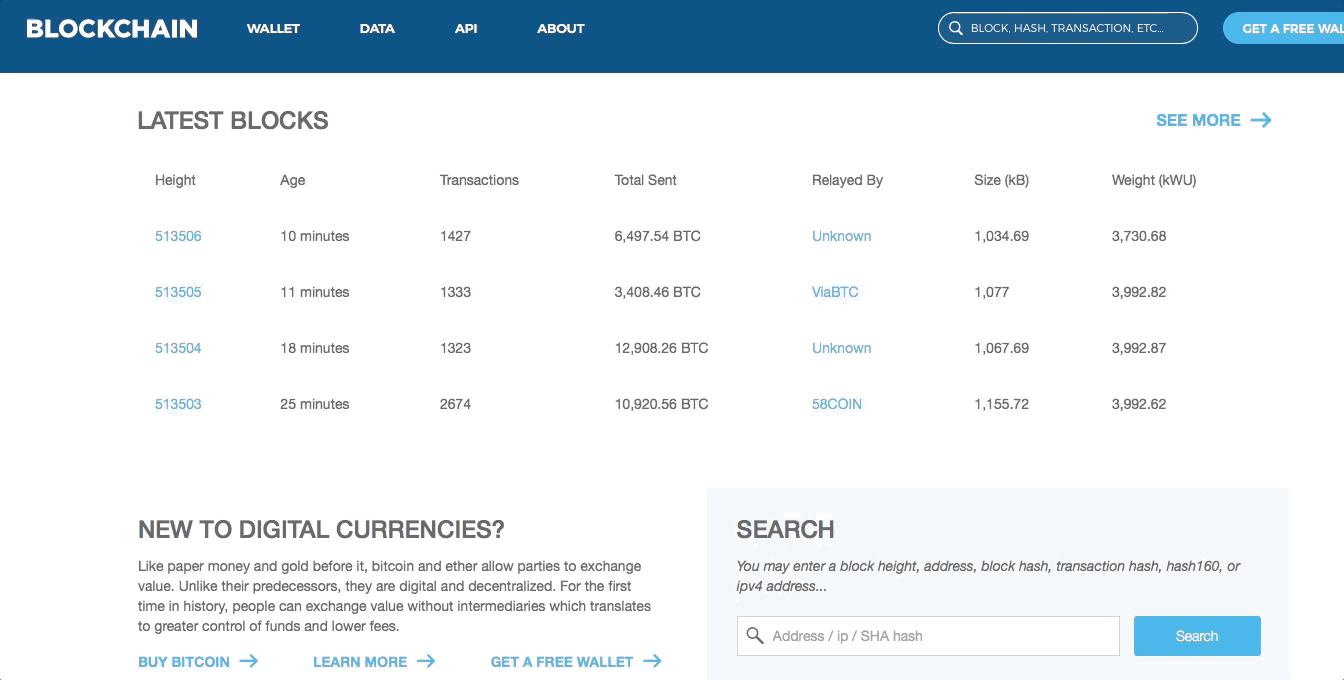Click the New to Digital Currencies heading
1344x680 pixels.
point(321,529)
